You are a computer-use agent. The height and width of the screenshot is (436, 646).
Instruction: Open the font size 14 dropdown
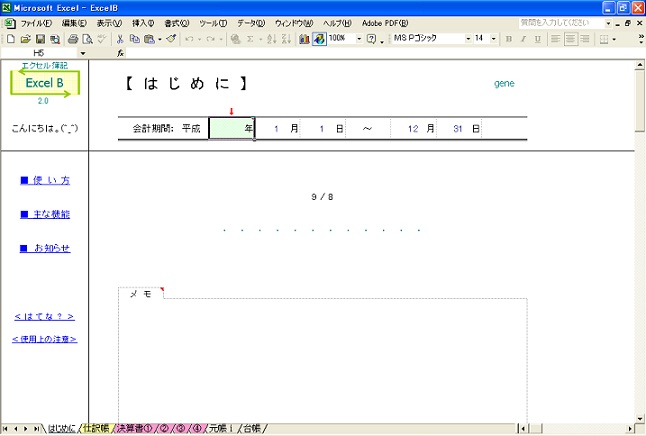493,38
